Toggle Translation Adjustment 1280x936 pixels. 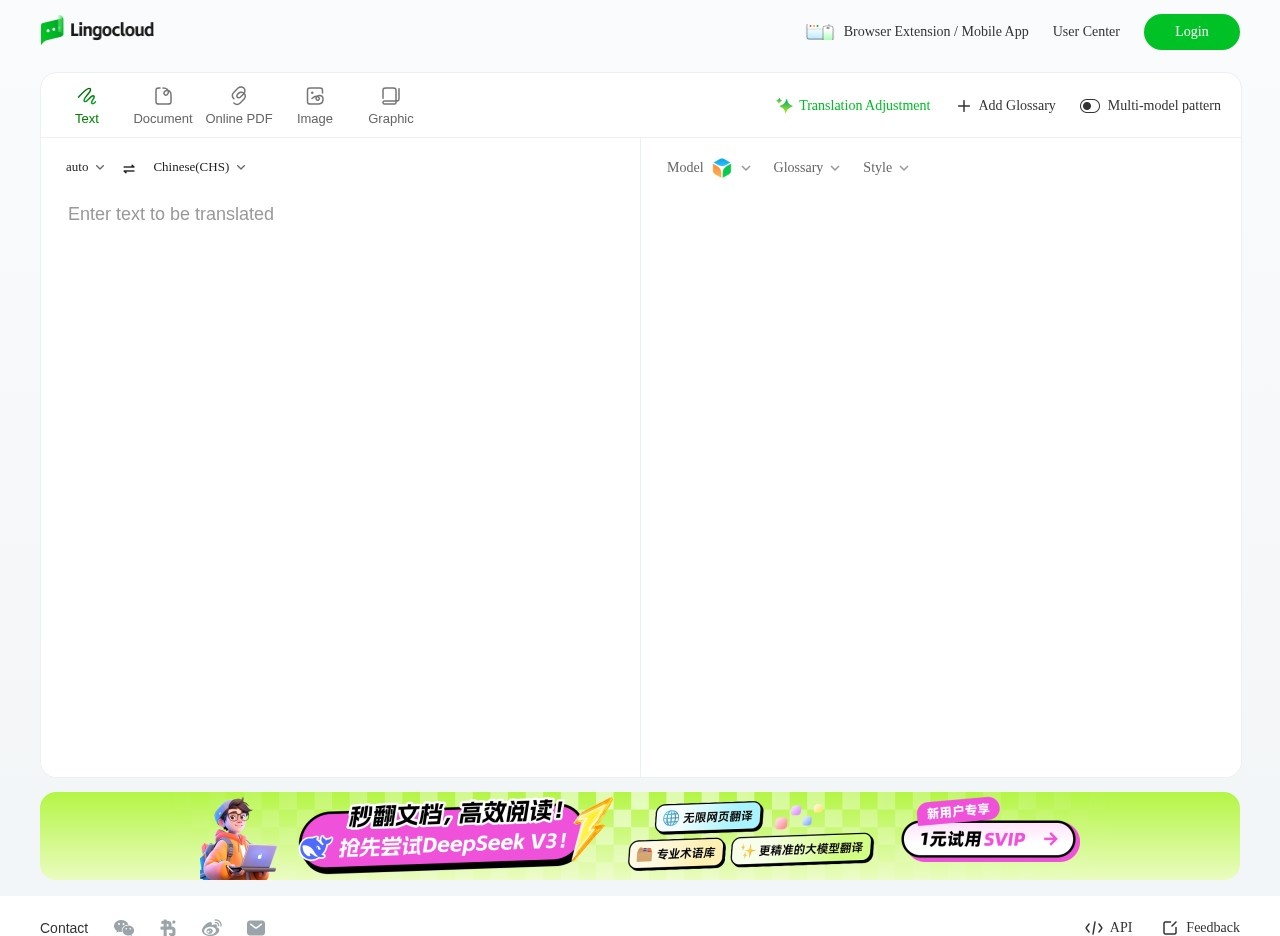tap(853, 105)
